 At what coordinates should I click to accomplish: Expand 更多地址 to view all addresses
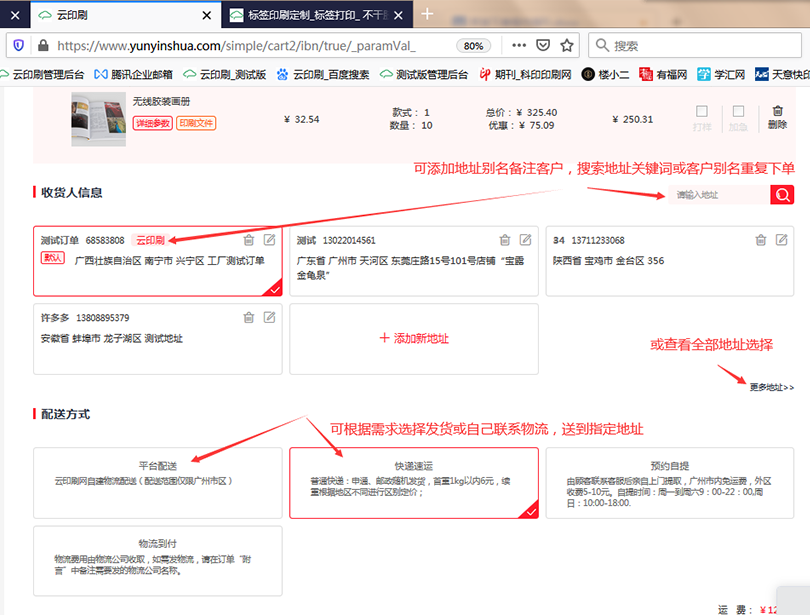(x=771, y=387)
